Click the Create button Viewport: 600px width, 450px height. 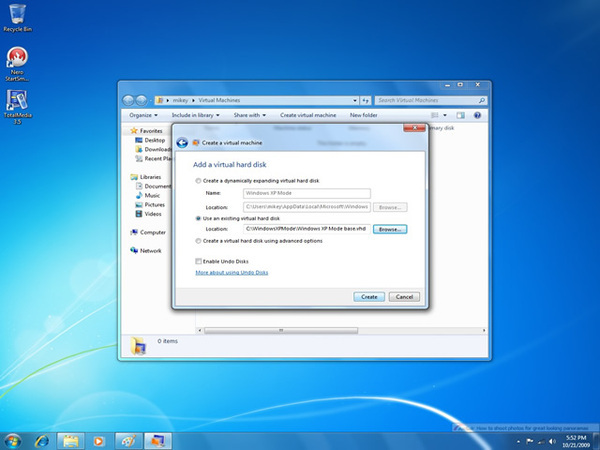tap(369, 297)
